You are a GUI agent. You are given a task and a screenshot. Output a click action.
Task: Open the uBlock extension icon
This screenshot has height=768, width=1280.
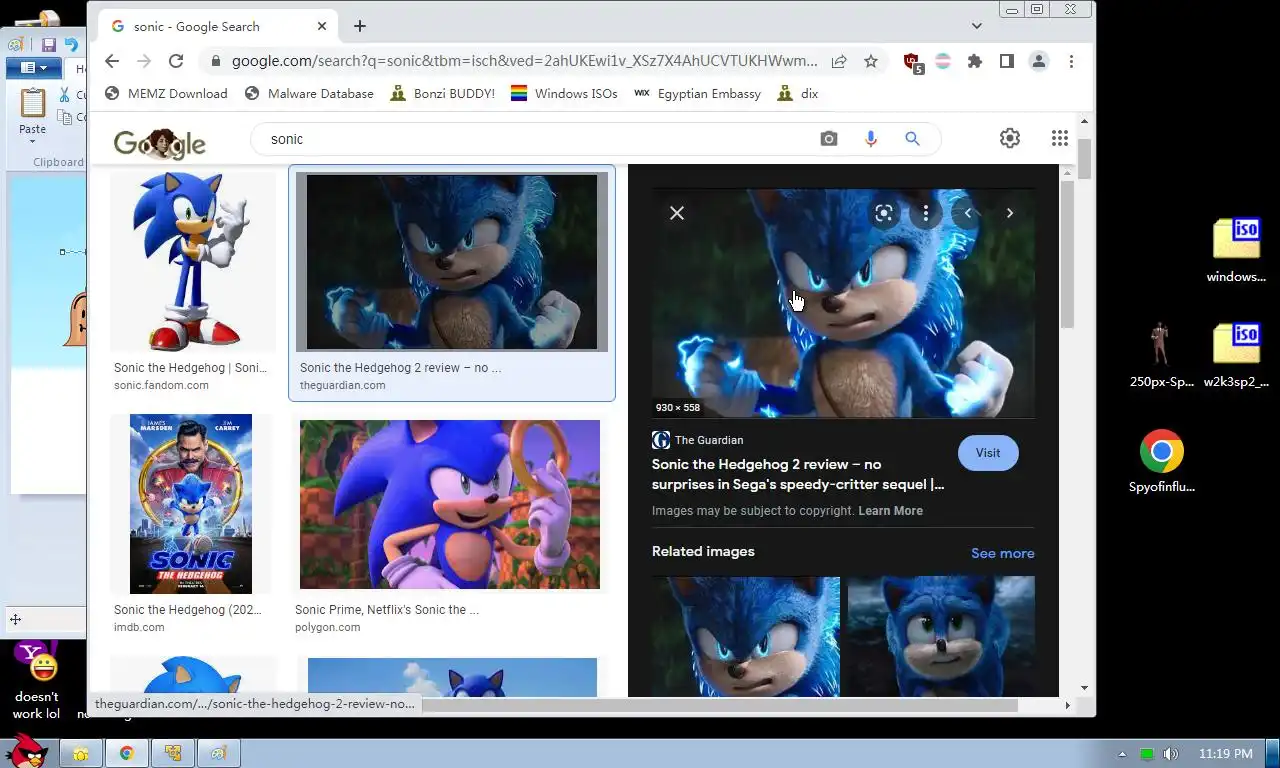[x=912, y=62]
